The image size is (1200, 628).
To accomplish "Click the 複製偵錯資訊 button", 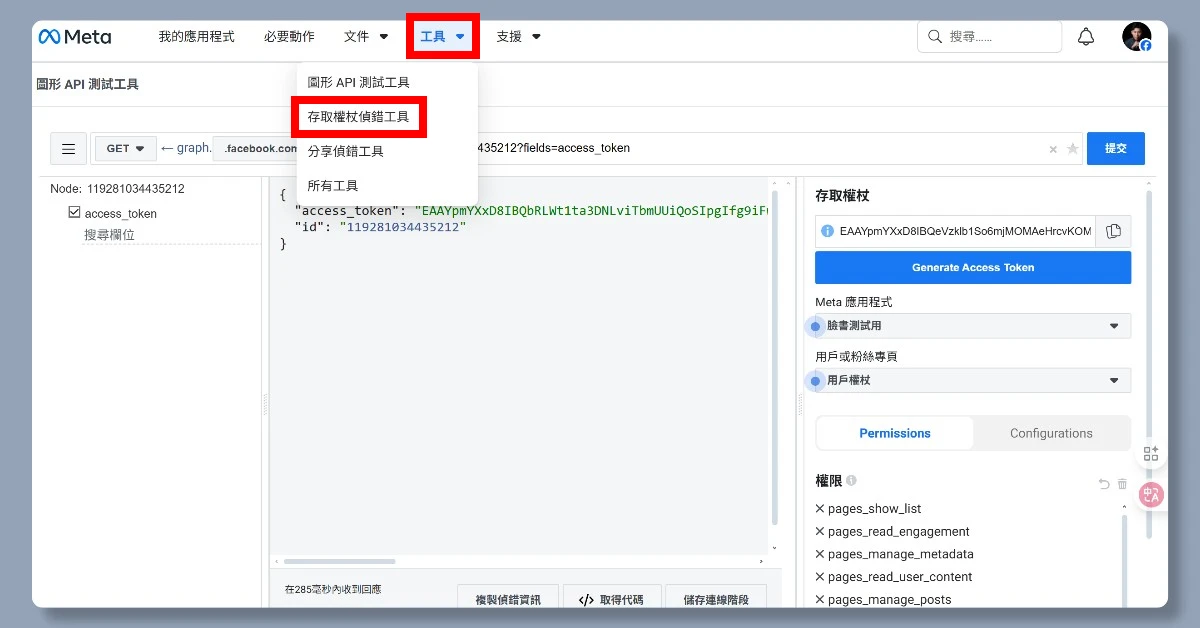I will coord(508,599).
